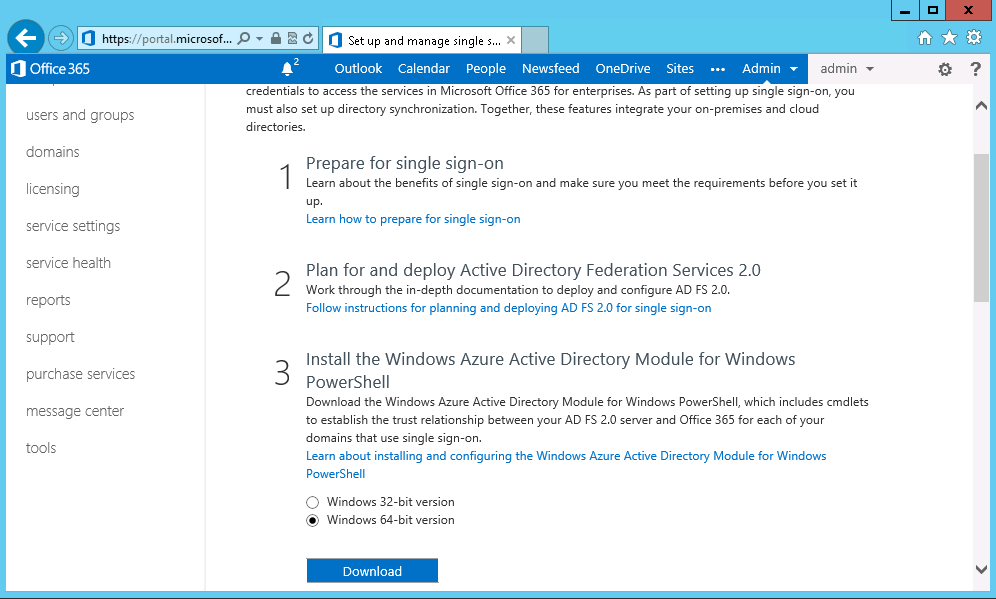The height and width of the screenshot is (599, 996).
Task: Open Favorites with the star icon
Action: click(949, 38)
